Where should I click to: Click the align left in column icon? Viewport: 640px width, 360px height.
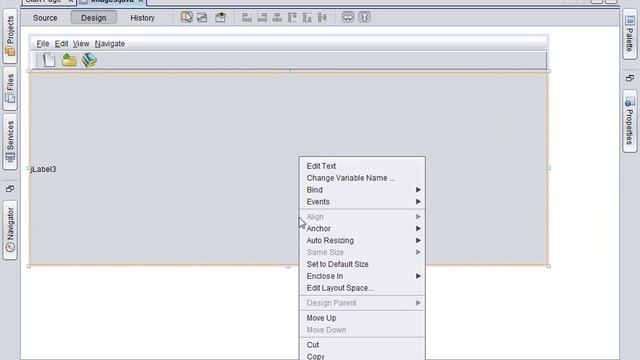pyautogui.click(x=247, y=17)
